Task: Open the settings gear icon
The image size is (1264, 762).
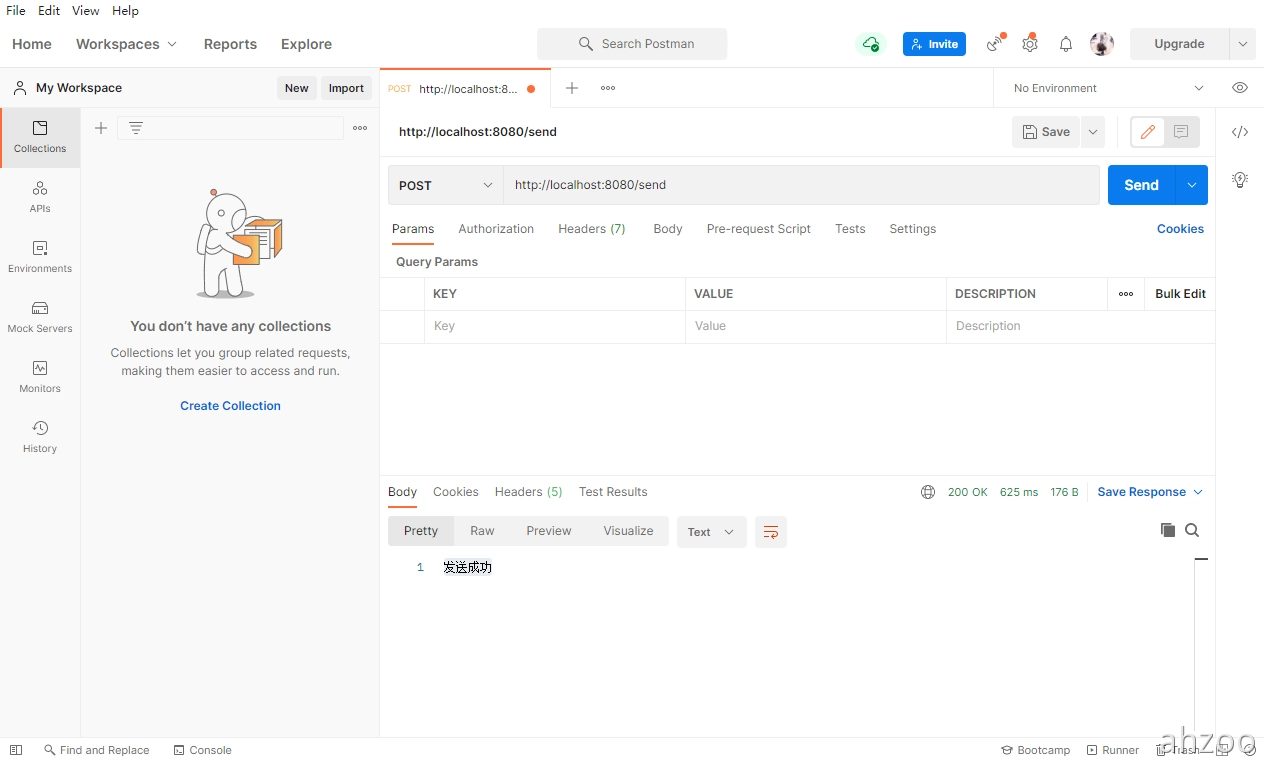Action: tap(1030, 44)
